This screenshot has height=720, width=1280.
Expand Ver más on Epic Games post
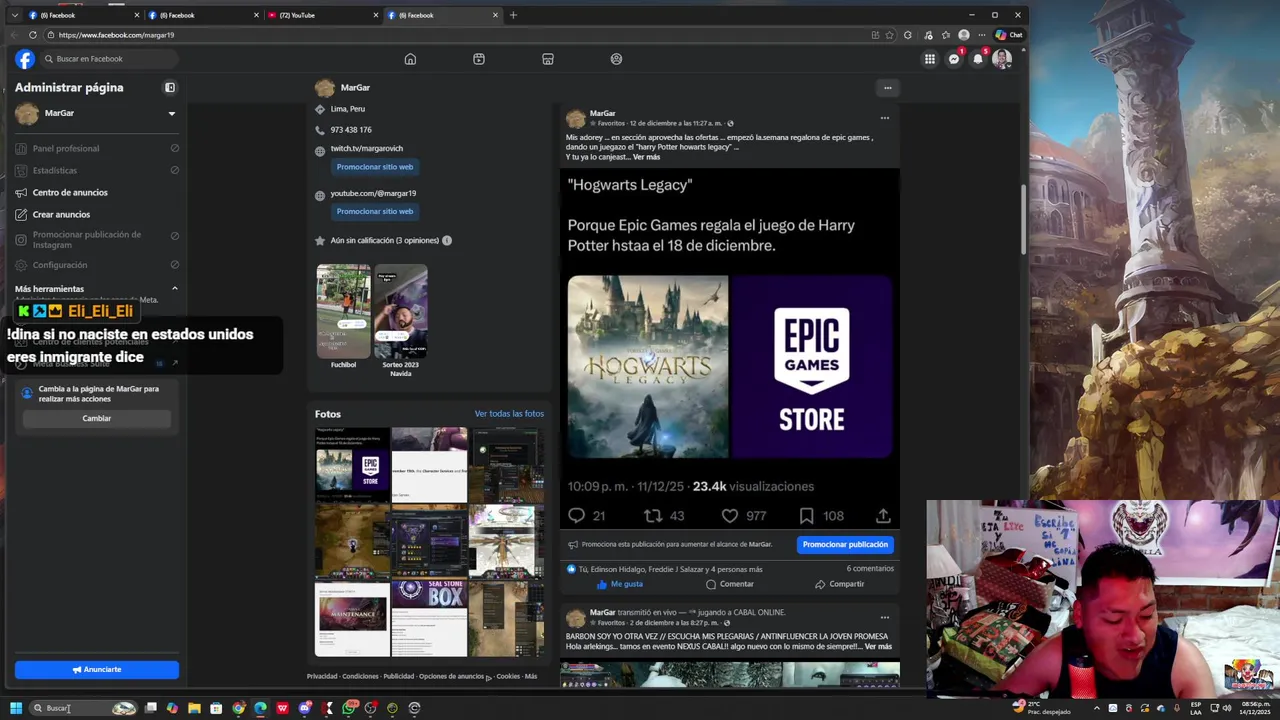point(646,157)
